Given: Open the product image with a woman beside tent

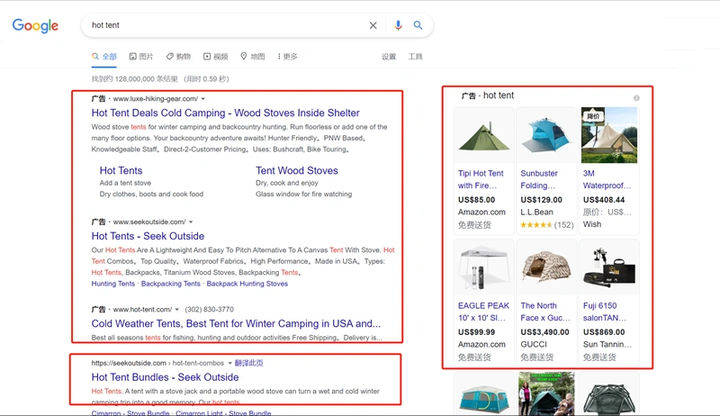Looking at the screenshot, I should [x=546, y=394].
